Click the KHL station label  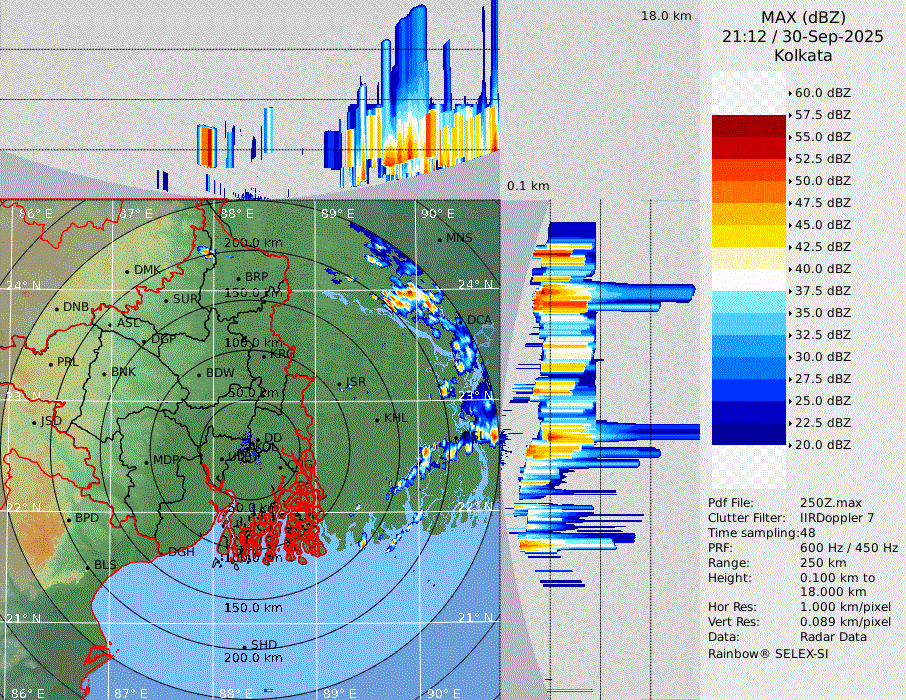click(x=395, y=418)
